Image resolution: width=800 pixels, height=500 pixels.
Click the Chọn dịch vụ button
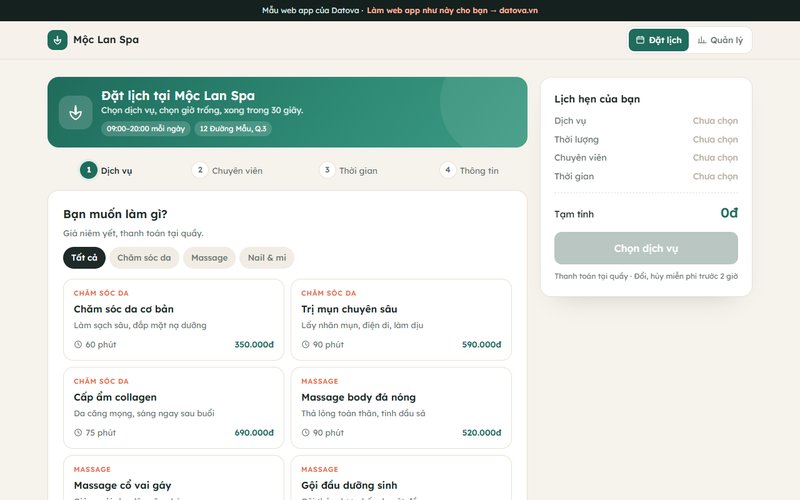pos(646,248)
